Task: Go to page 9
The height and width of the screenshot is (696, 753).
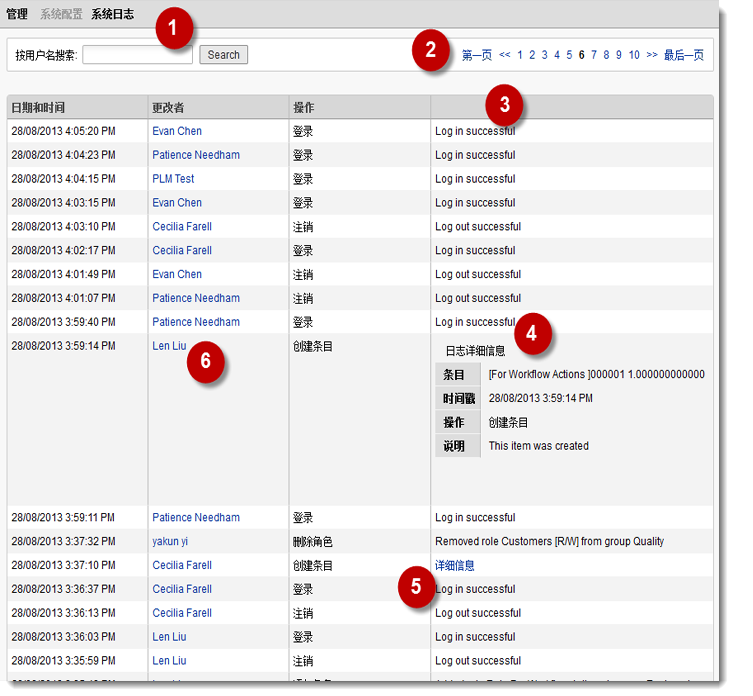Action: pyautogui.click(x=619, y=55)
